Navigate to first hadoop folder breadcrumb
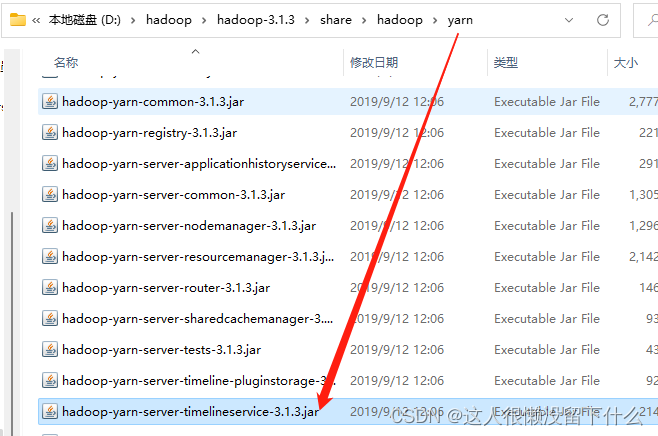658x436 pixels. pyautogui.click(x=169, y=20)
